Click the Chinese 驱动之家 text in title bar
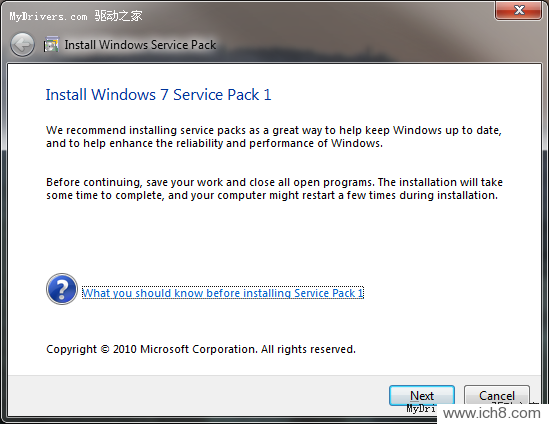The width and height of the screenshot is (549, 424). [x=118, y=16]
